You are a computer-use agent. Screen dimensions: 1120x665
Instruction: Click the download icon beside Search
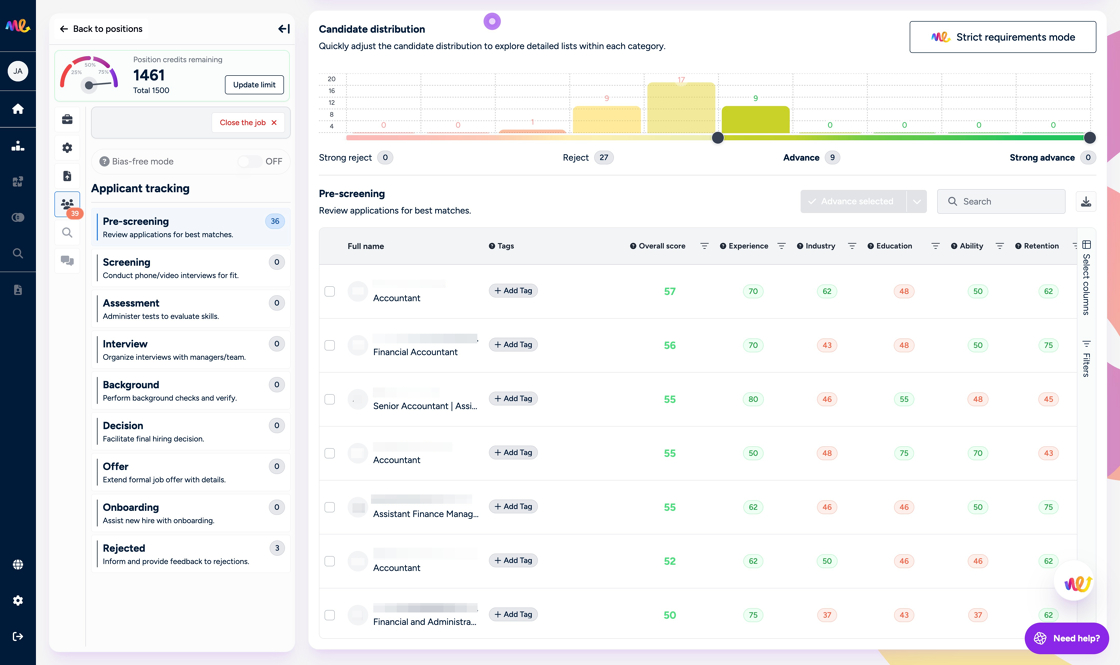coord(1086,201)
